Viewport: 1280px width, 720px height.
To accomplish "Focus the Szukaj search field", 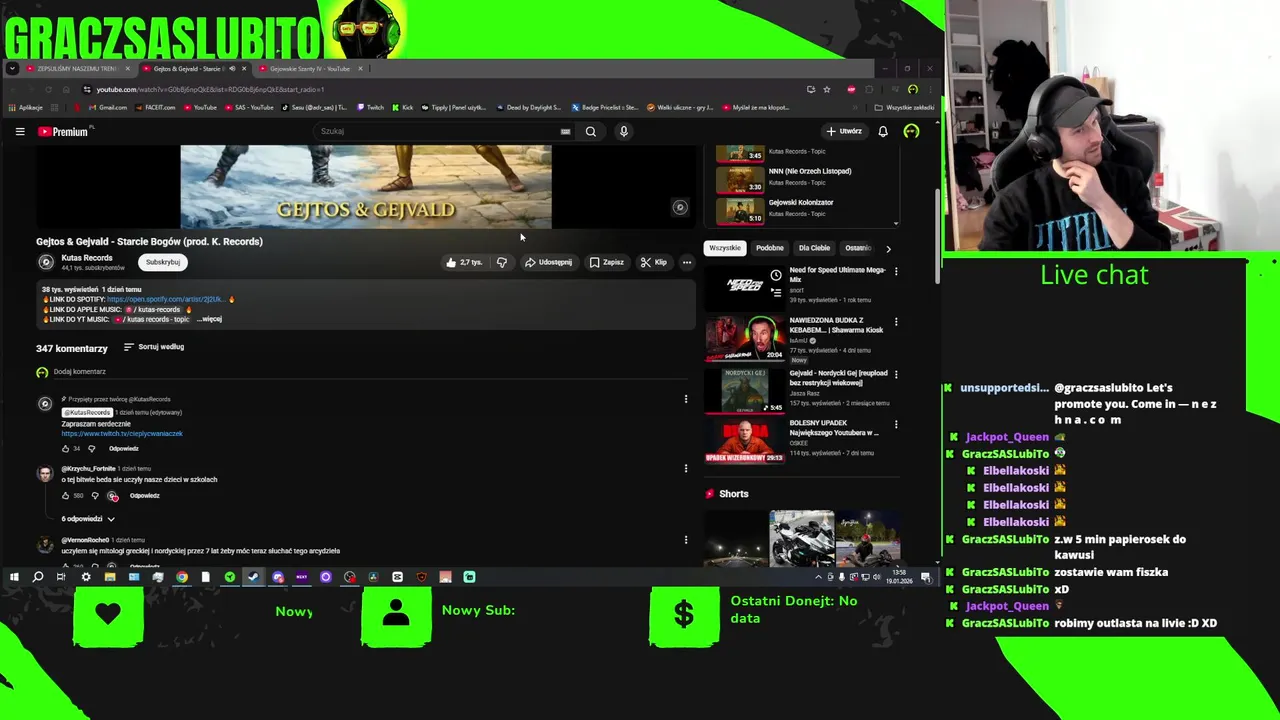I will point(435,131).
